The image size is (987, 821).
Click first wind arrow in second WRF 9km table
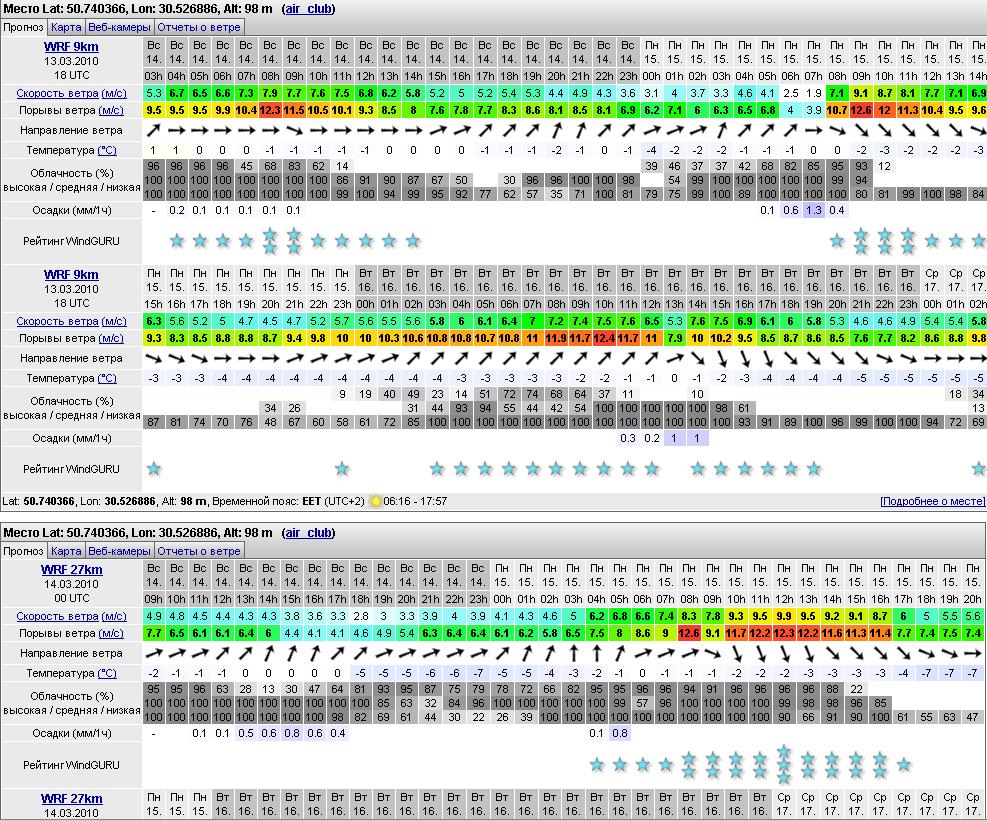point(153,358)
